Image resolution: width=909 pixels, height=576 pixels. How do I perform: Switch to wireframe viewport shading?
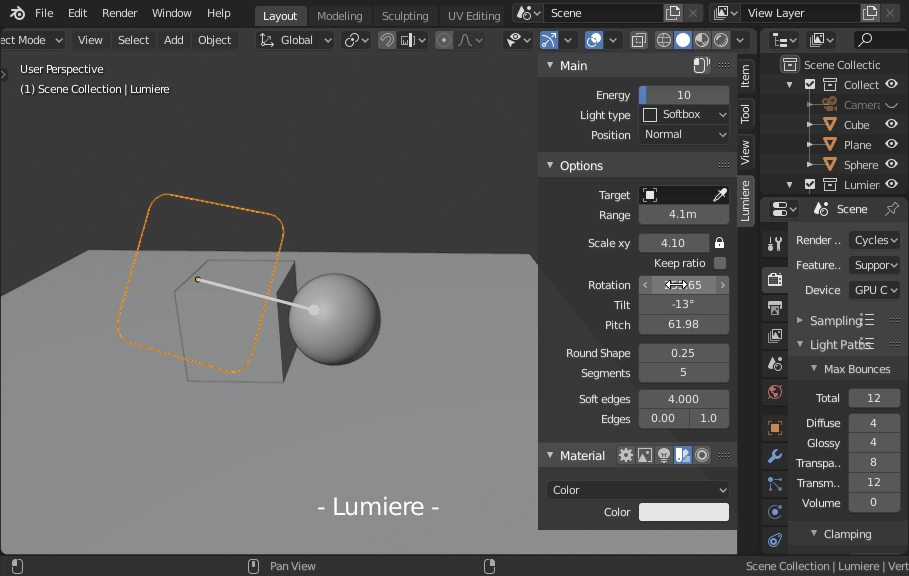[664, 40]
